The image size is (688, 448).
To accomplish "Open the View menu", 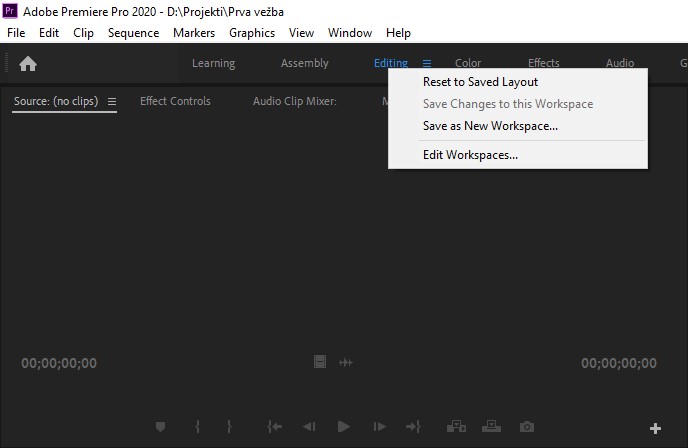I will click(301, 33).
